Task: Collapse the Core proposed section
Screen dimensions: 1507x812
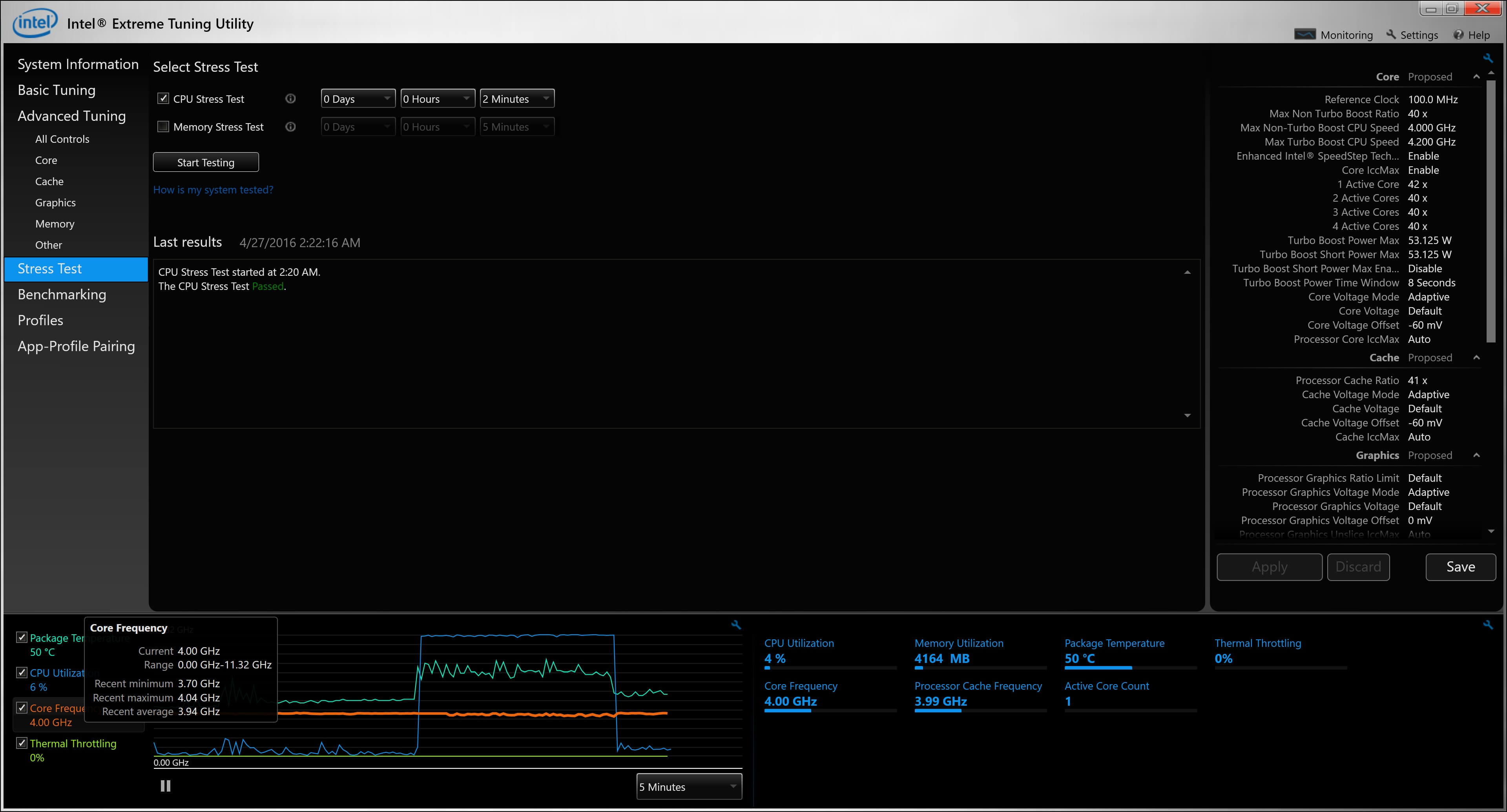Action: coord(1476,76)
